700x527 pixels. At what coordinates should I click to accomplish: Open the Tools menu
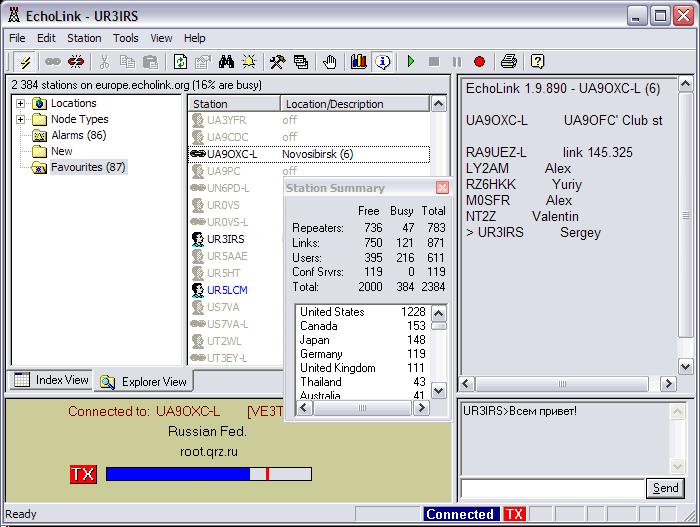coord(125,38)
